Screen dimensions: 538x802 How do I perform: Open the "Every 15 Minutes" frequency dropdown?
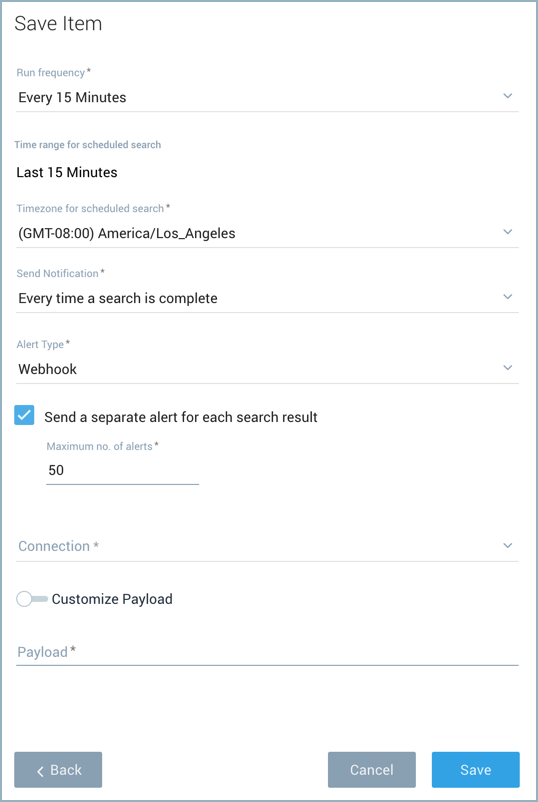[267, 97]
